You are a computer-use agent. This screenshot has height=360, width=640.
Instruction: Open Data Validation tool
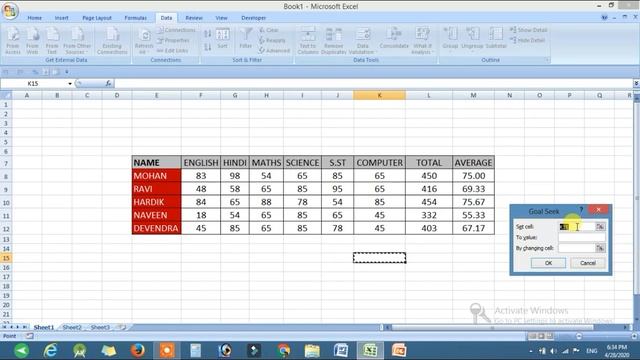point(362,40)
